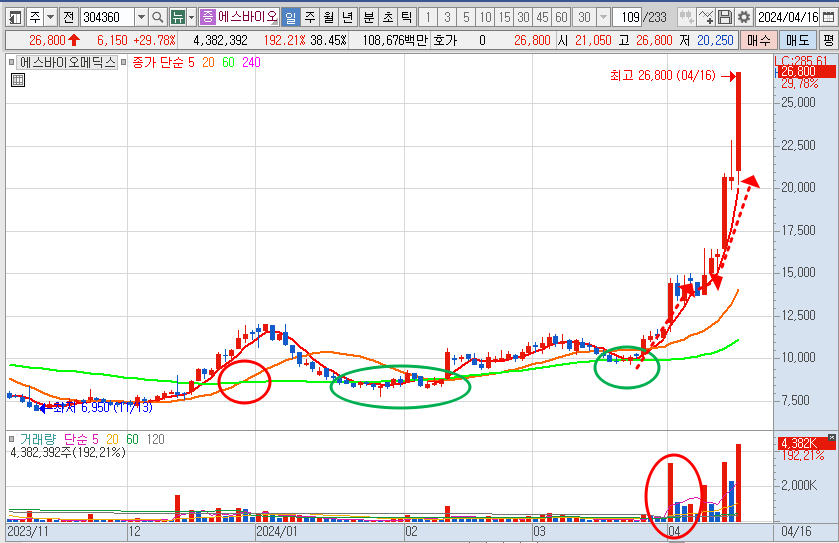This screenshot has width=839, height=543.
Task: Click the 에스바이오 stock name field
Action: click(x=247, y=18)
